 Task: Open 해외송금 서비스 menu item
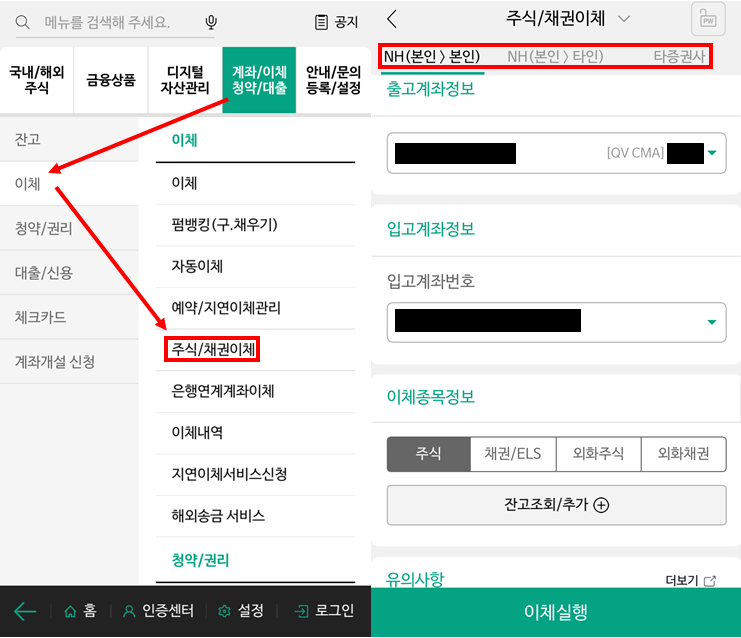[x=255, y=516]
